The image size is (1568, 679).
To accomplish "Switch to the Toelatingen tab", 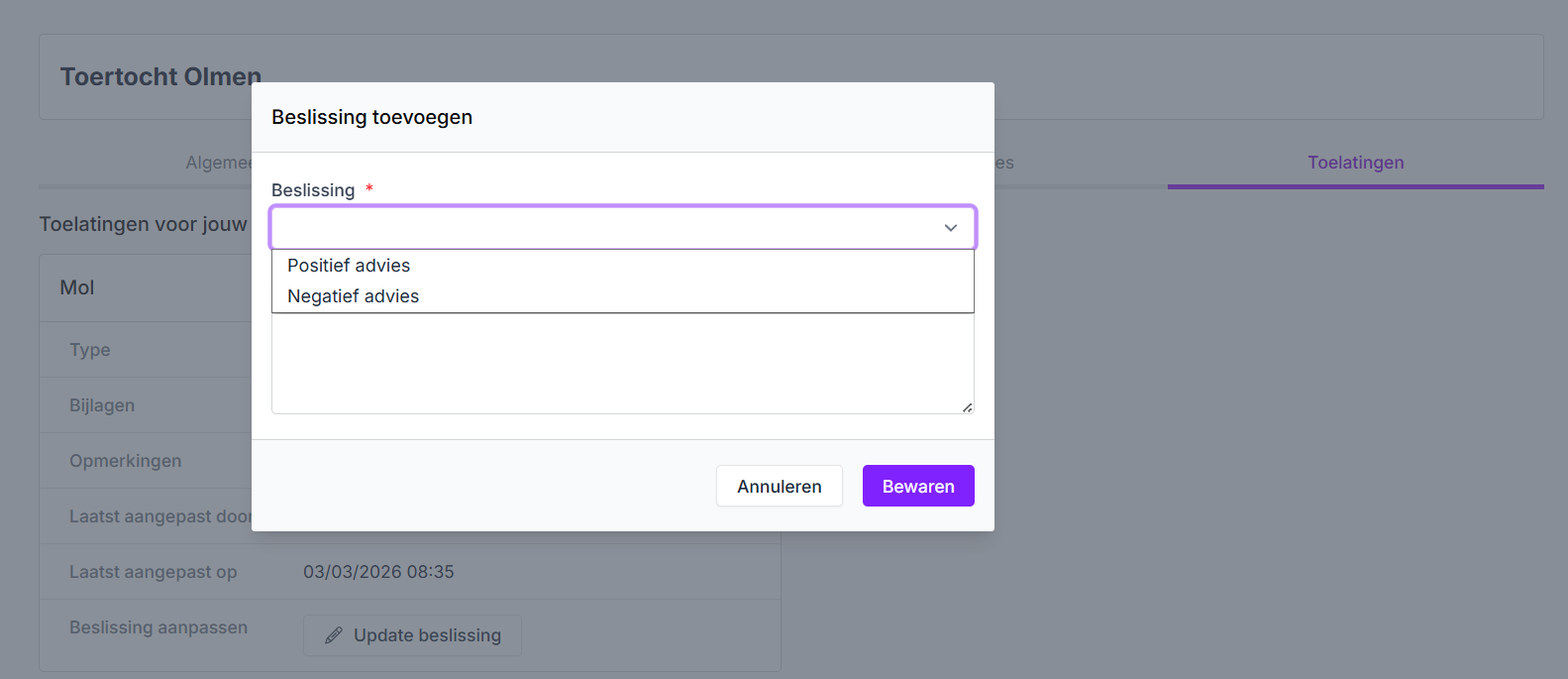I will pos(1355,163).
